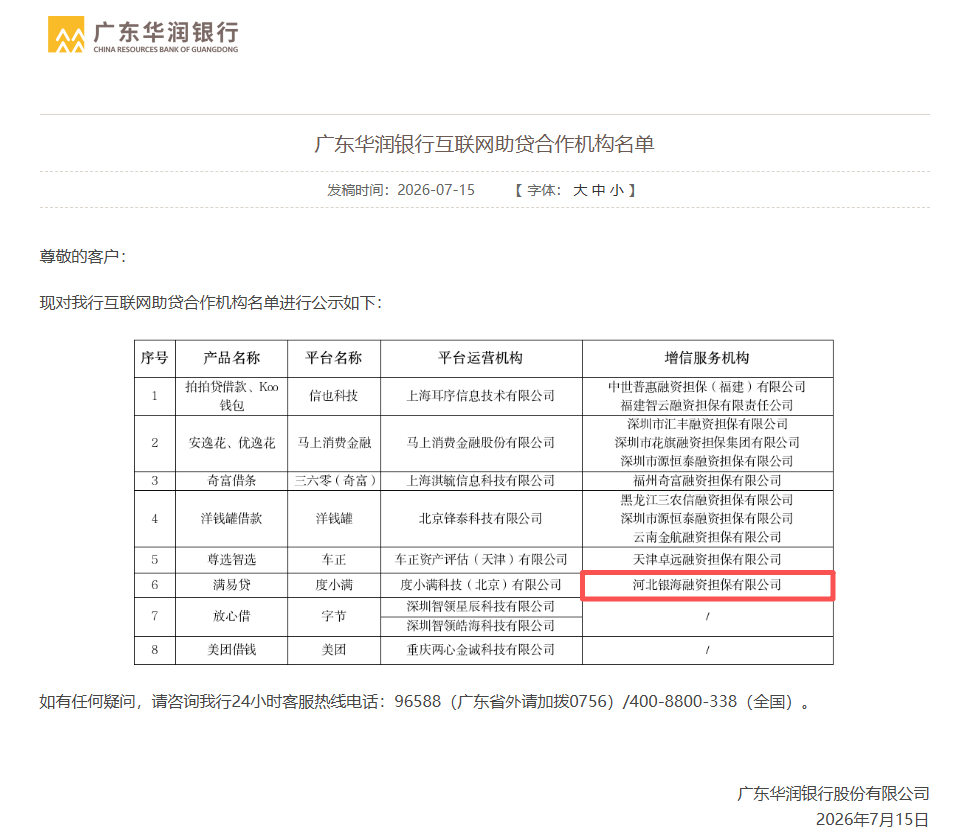Set font size to 大 (large)

pyautogui.click(x=580, y=190)
